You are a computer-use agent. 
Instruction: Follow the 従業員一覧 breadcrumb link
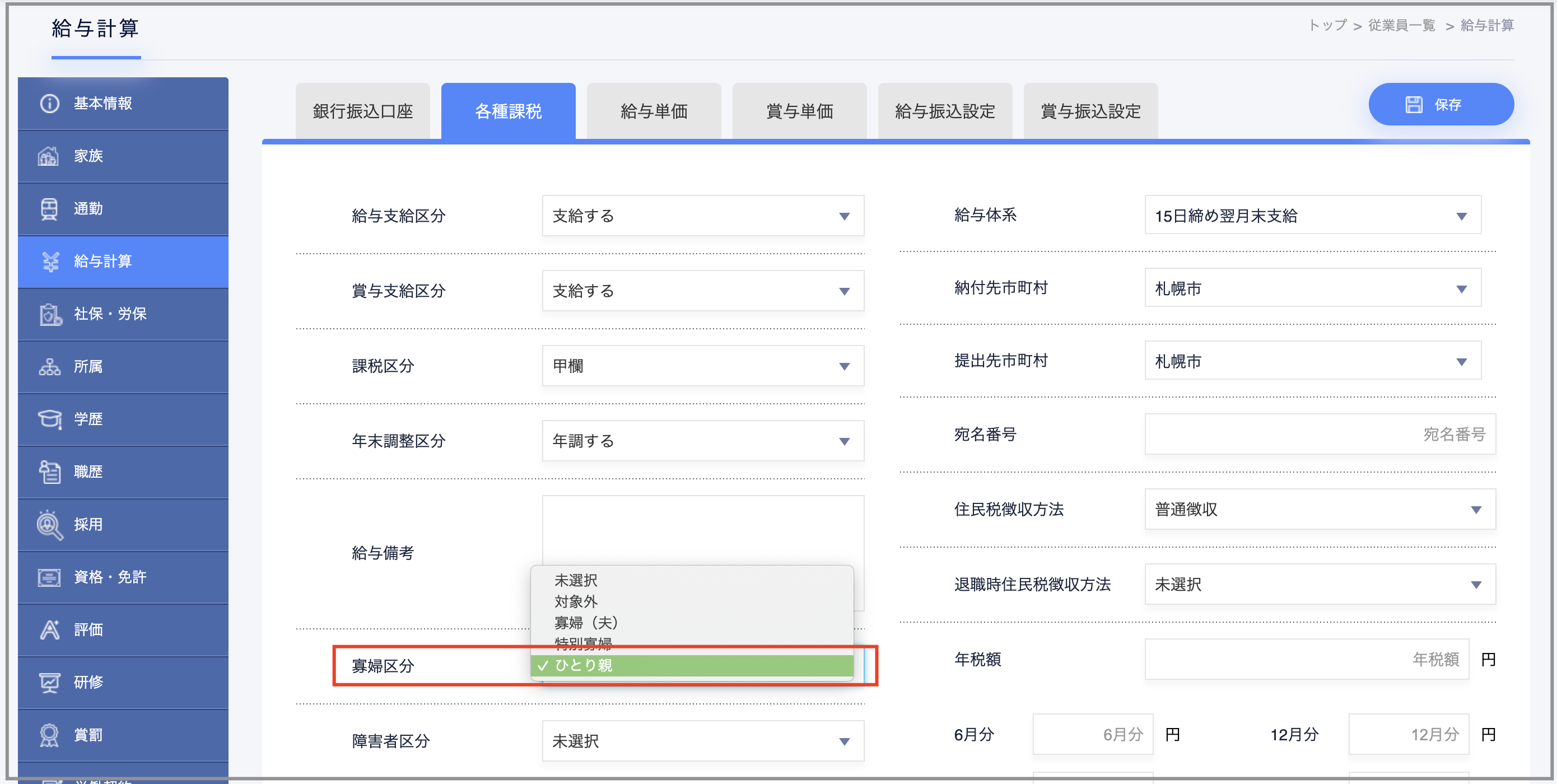(x=1401, y=25)
